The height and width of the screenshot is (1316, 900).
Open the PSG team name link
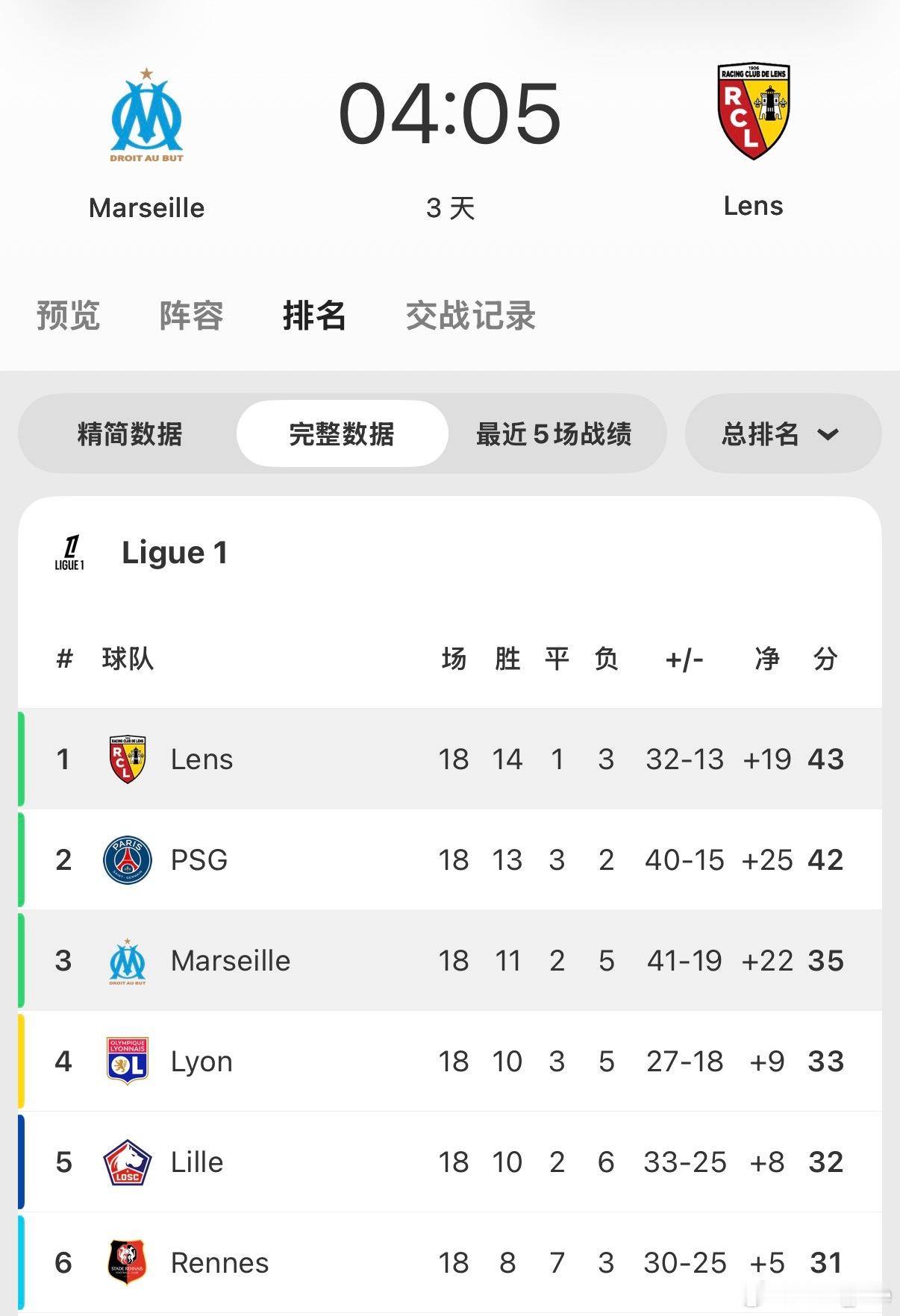[x=199, y=860]
